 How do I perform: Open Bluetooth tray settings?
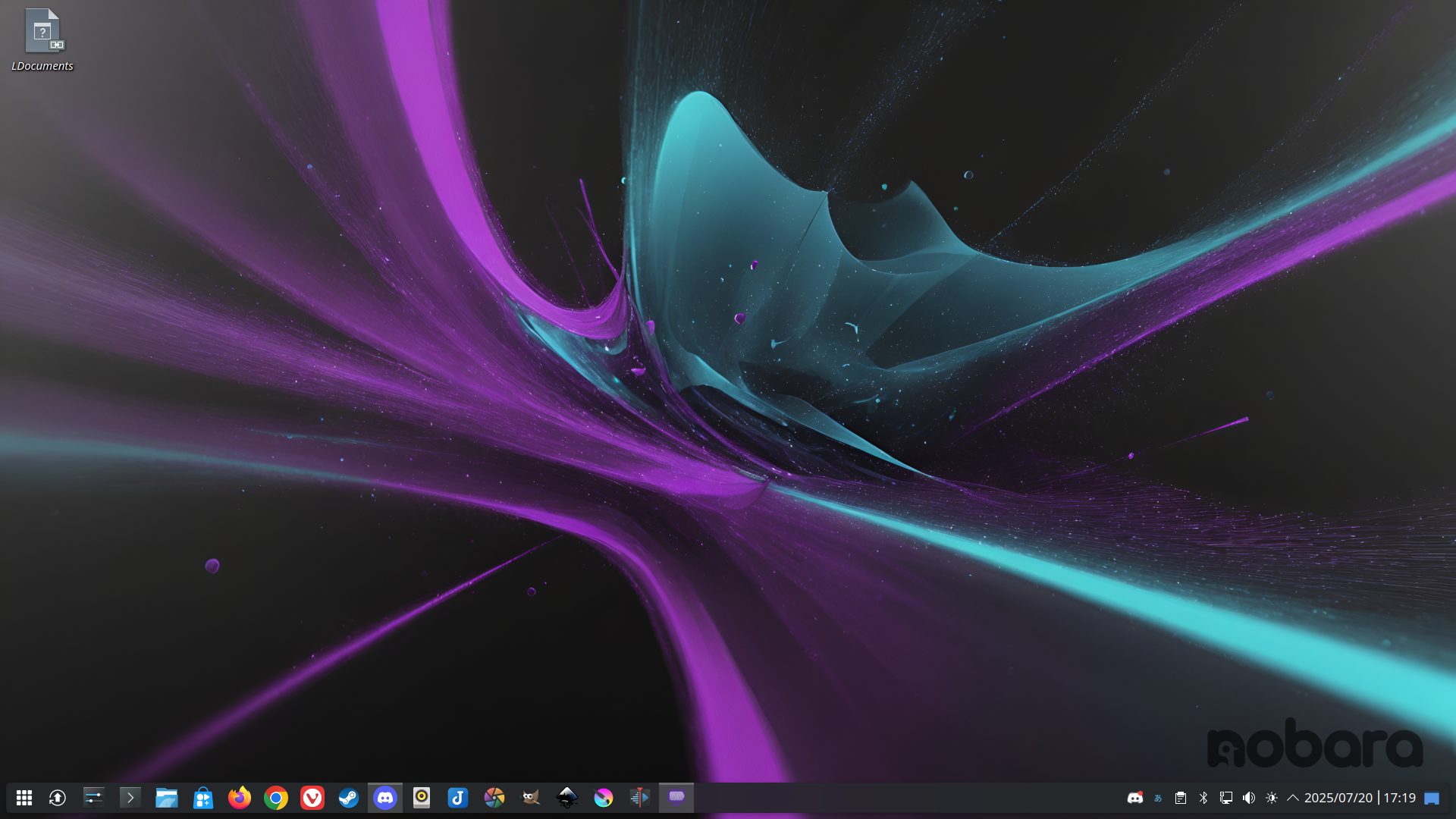[1203, 798]
